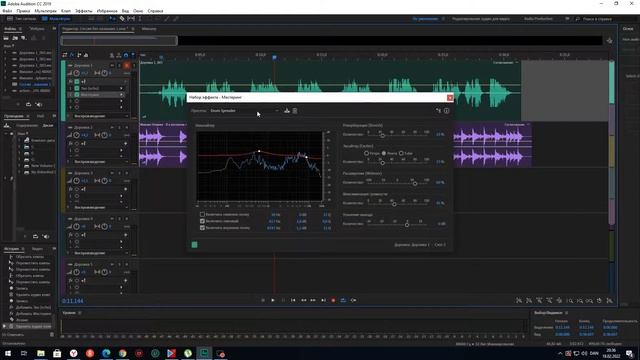
Task: Rewind in the transport controls
Action: [x=303, y=300]
